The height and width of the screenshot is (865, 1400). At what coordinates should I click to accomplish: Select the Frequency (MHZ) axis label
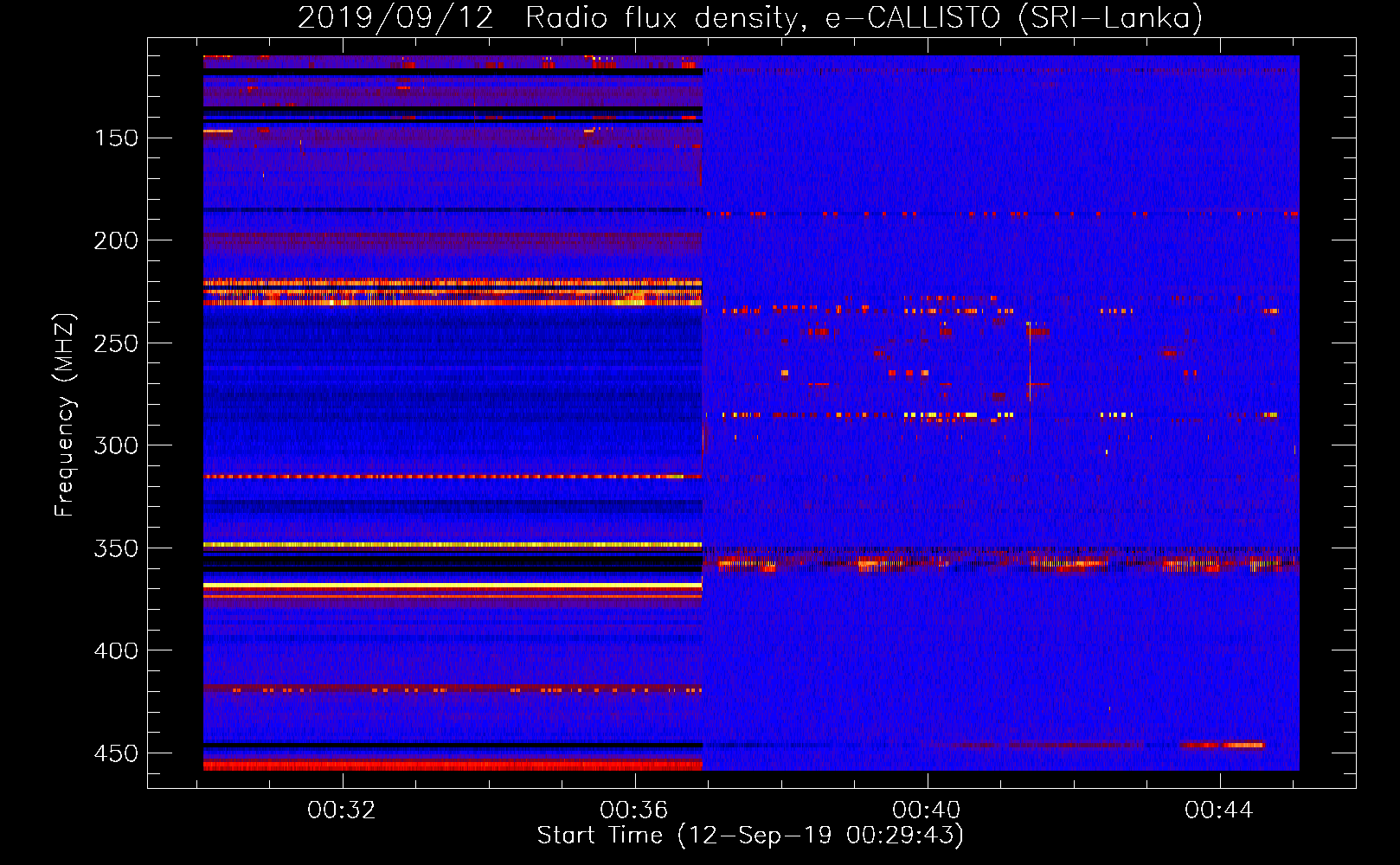click(65, 414)
